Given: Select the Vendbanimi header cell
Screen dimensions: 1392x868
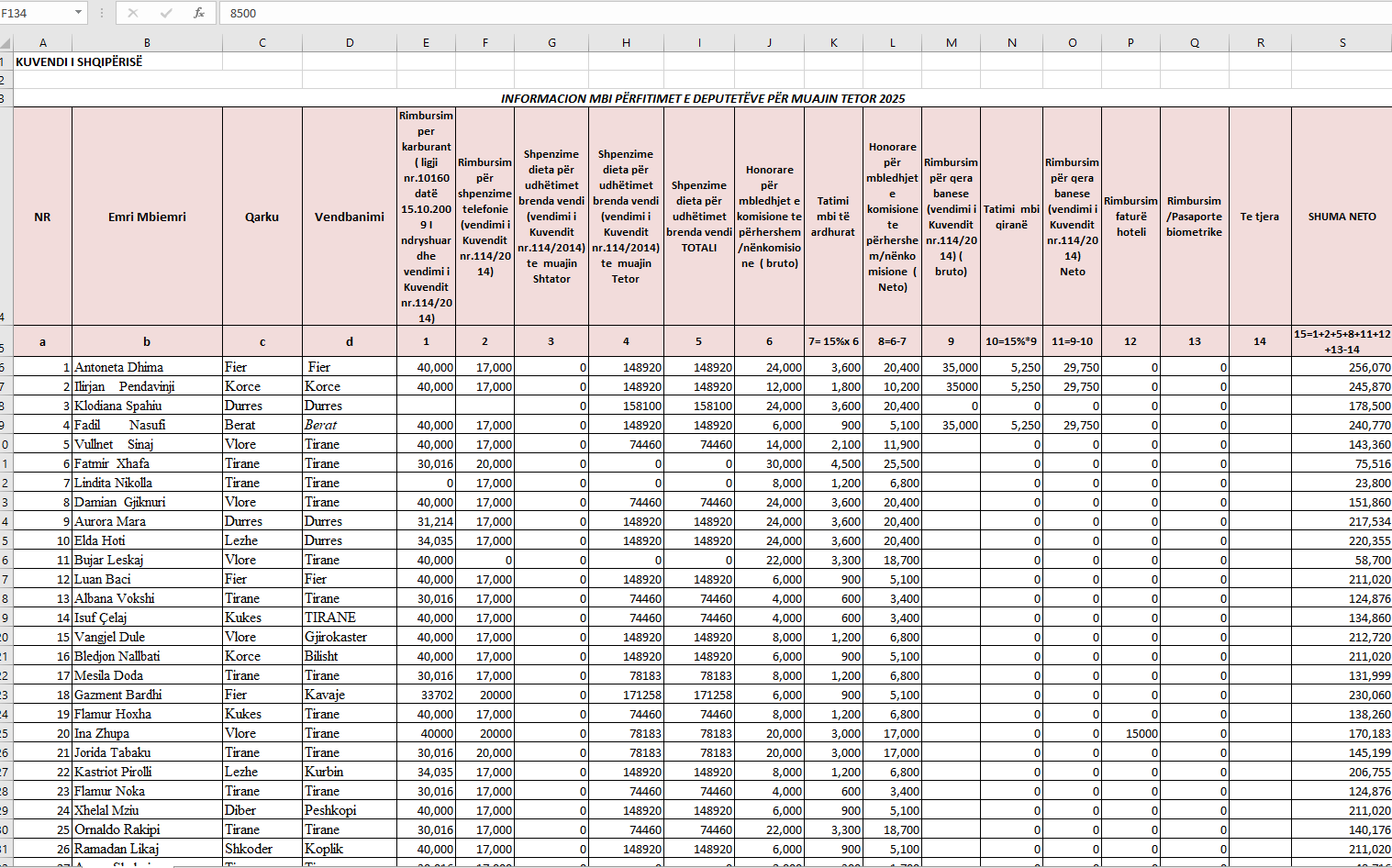Looking at the screenshot, I should coord(349,217).
